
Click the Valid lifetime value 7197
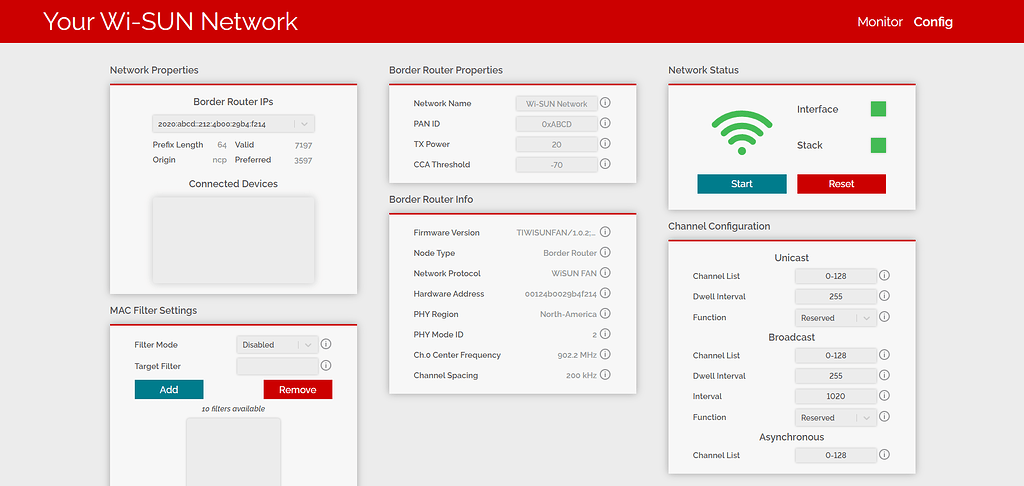tap(303, 145)
